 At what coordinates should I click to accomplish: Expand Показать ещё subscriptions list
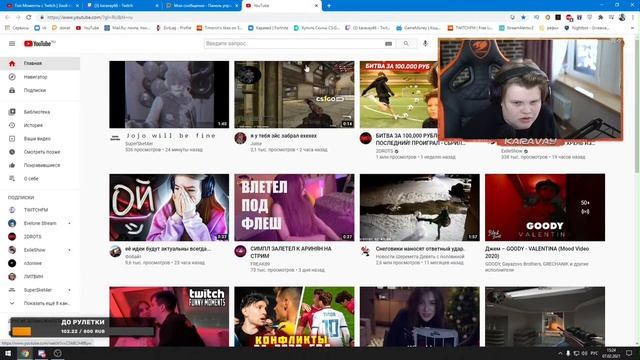(x=40, y=303)
